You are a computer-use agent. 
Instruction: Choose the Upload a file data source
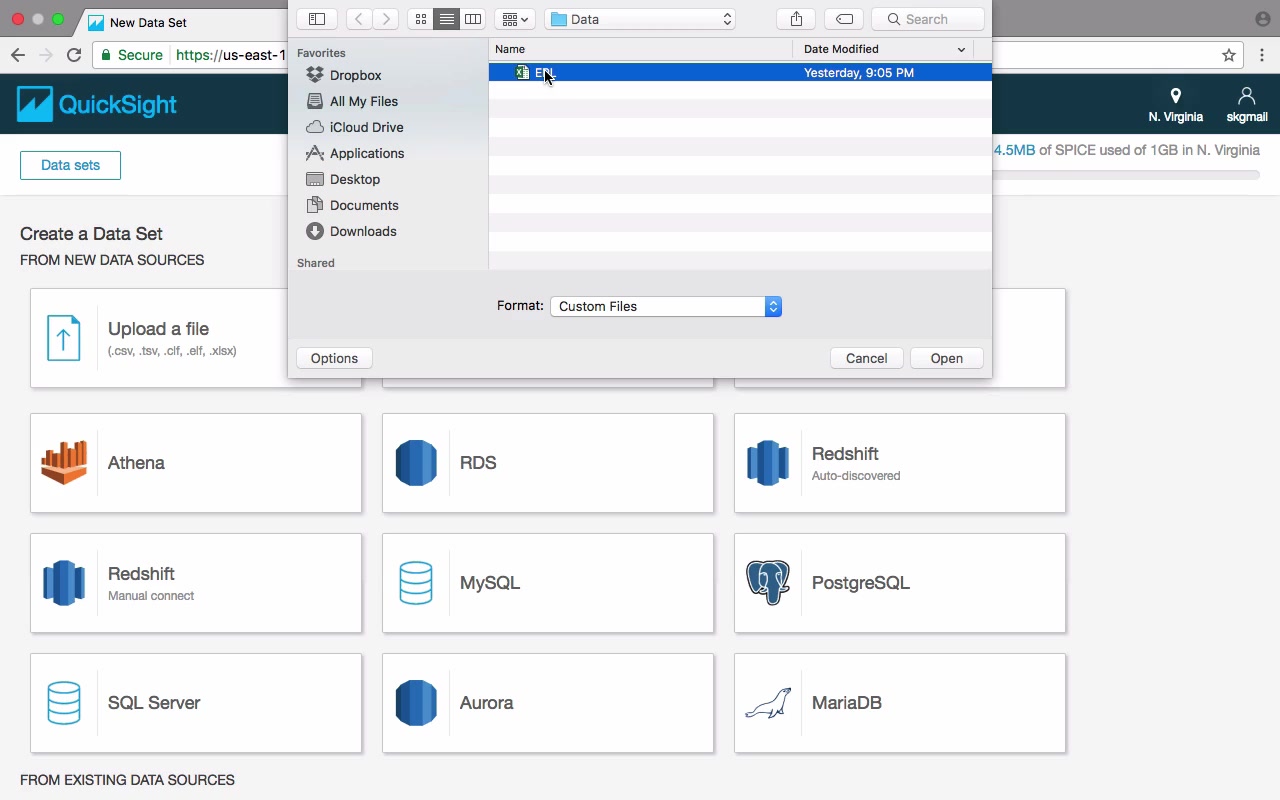tap(196, 338)
